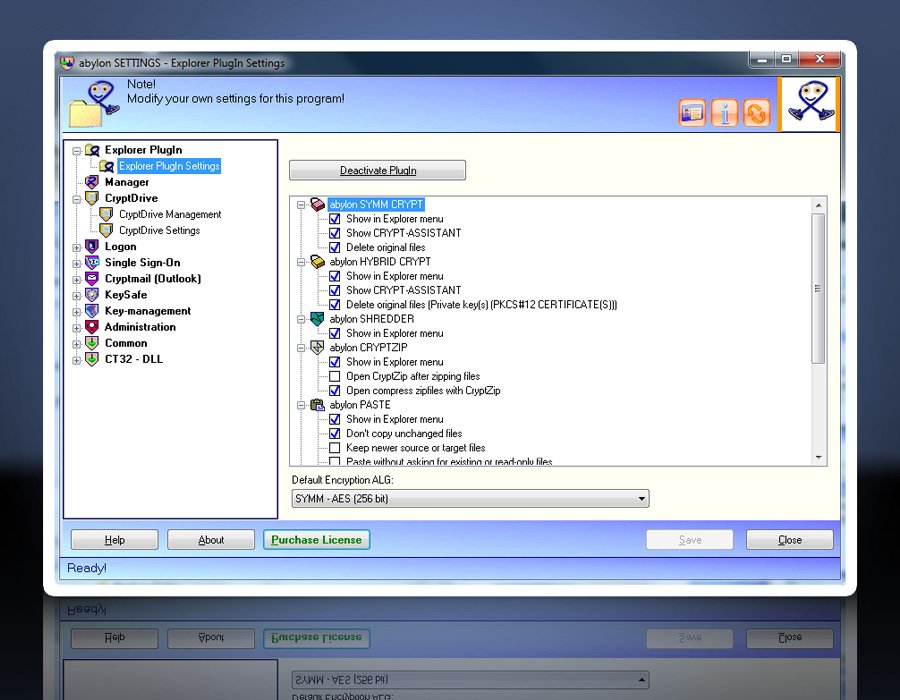
Task: Select Key-management label in tree
Action: tap(148, 310)
